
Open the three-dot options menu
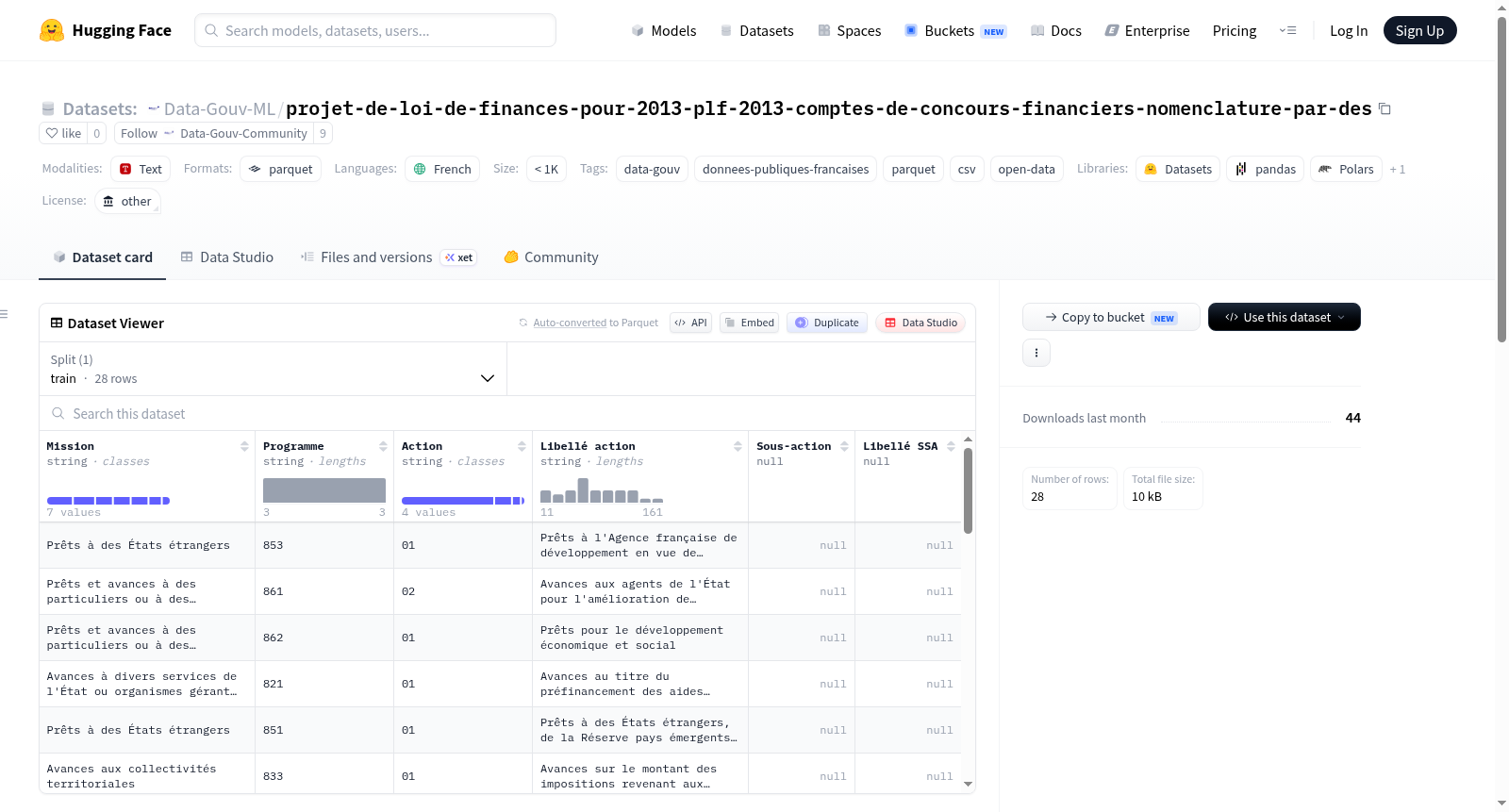pos(1036,353)
